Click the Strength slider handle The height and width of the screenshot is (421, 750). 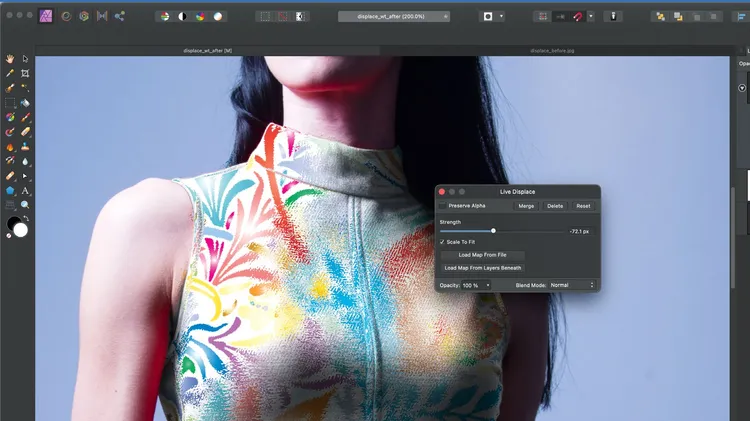coord(493,231)
